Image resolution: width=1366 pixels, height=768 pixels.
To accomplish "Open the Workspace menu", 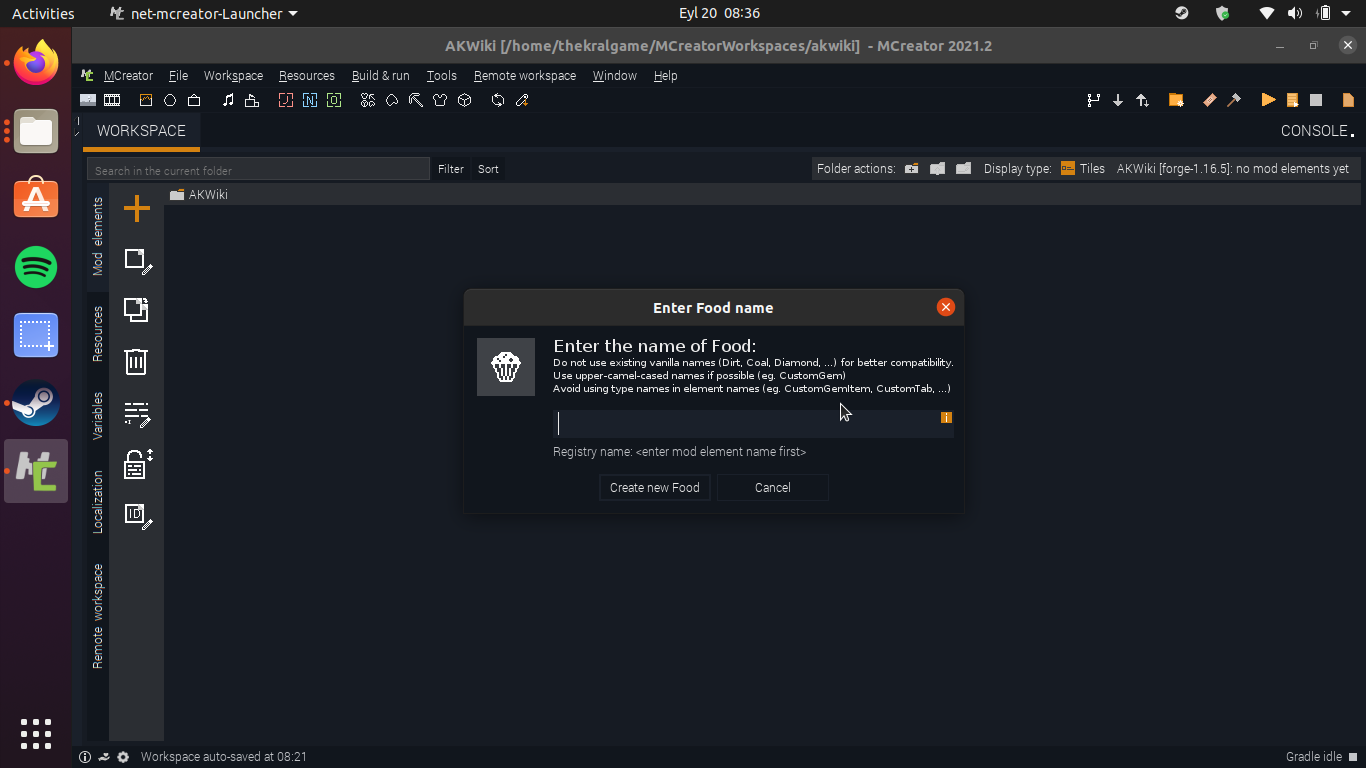I will 233,76.
